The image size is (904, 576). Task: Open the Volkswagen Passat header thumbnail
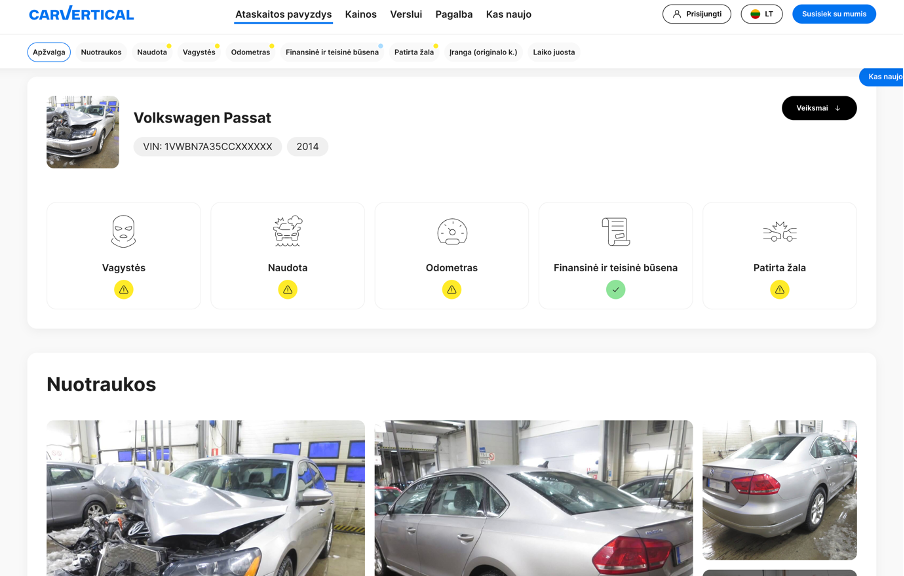pos(83,132)
